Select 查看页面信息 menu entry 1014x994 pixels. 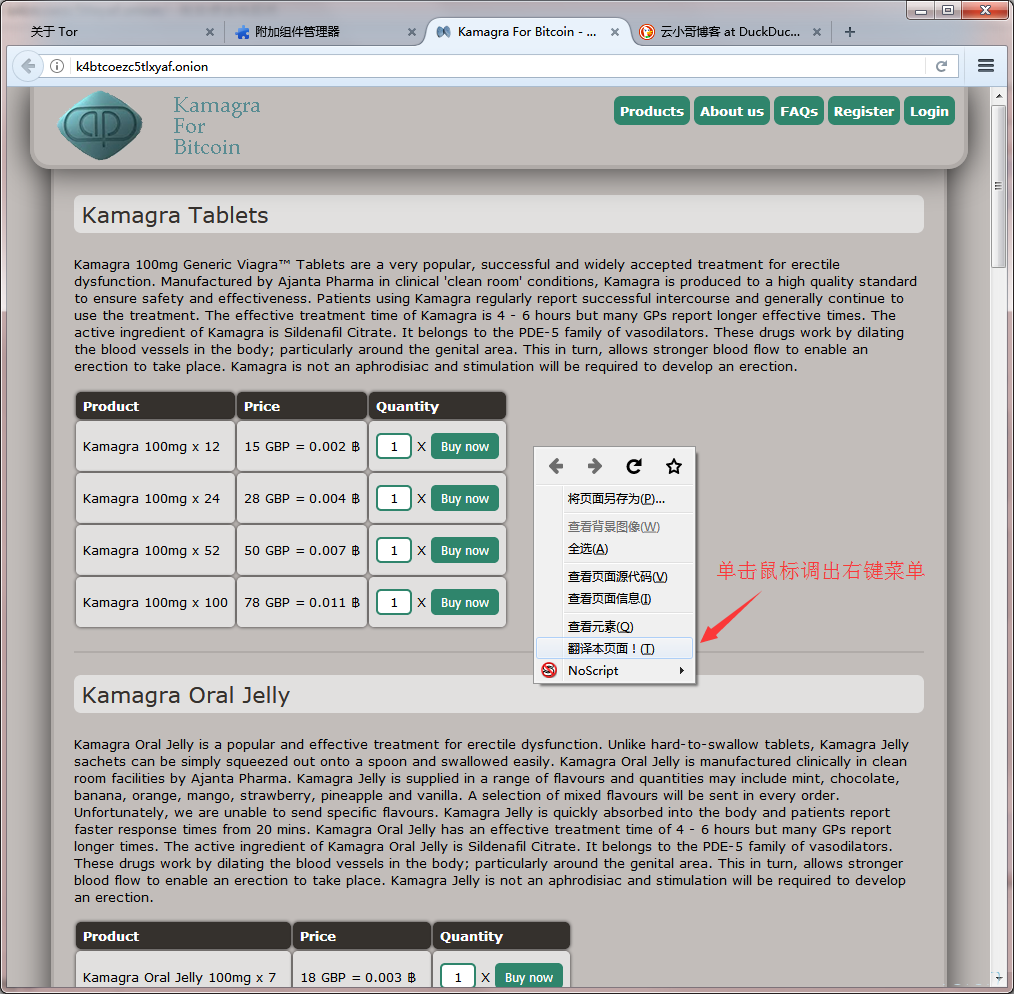coord(614,598)
